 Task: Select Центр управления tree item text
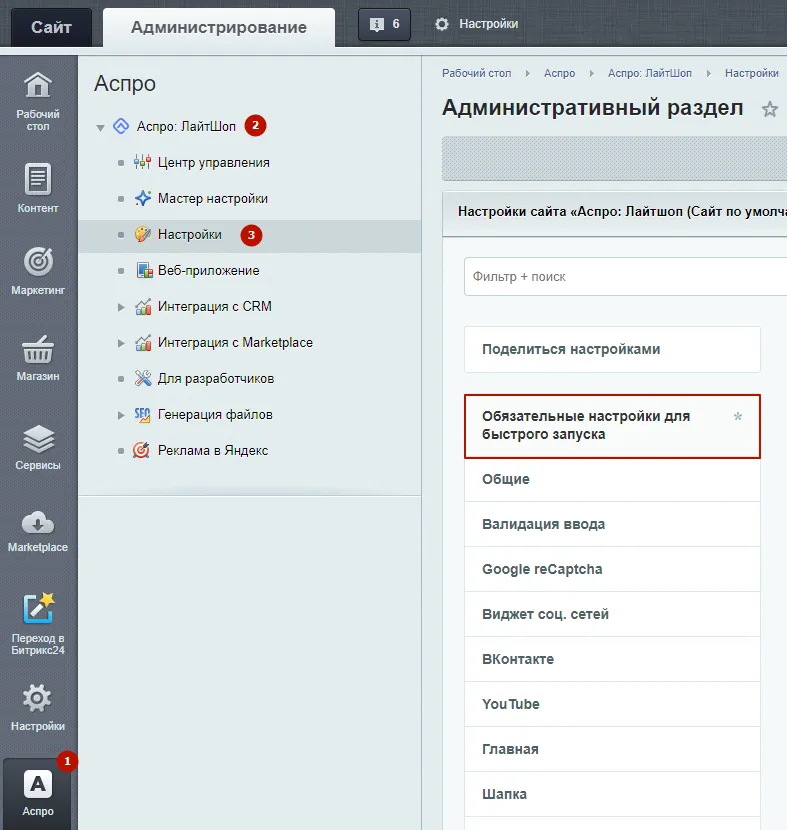point(214,163)
